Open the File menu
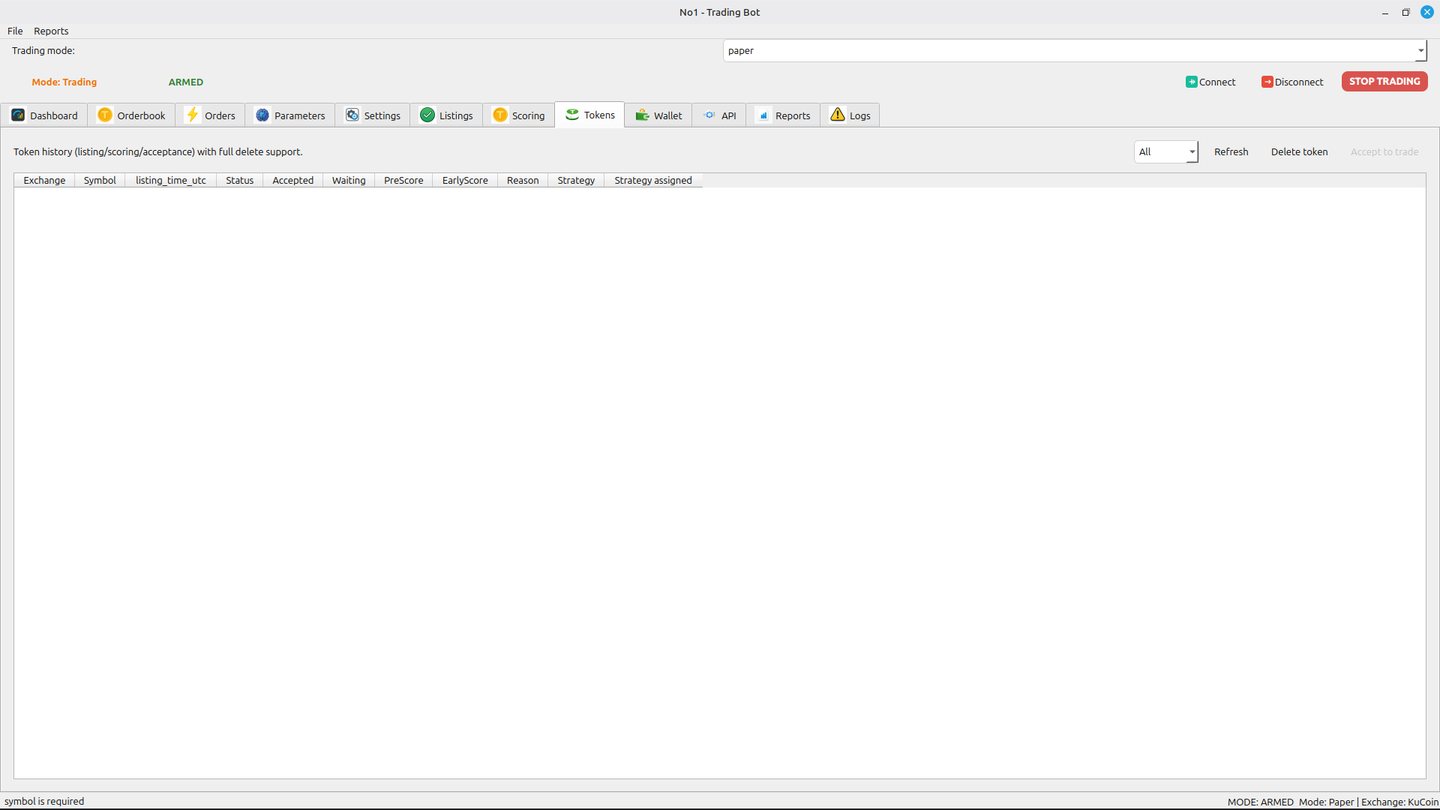The image size is (1440, 810). pyautogui.click(x=15, y=31)
